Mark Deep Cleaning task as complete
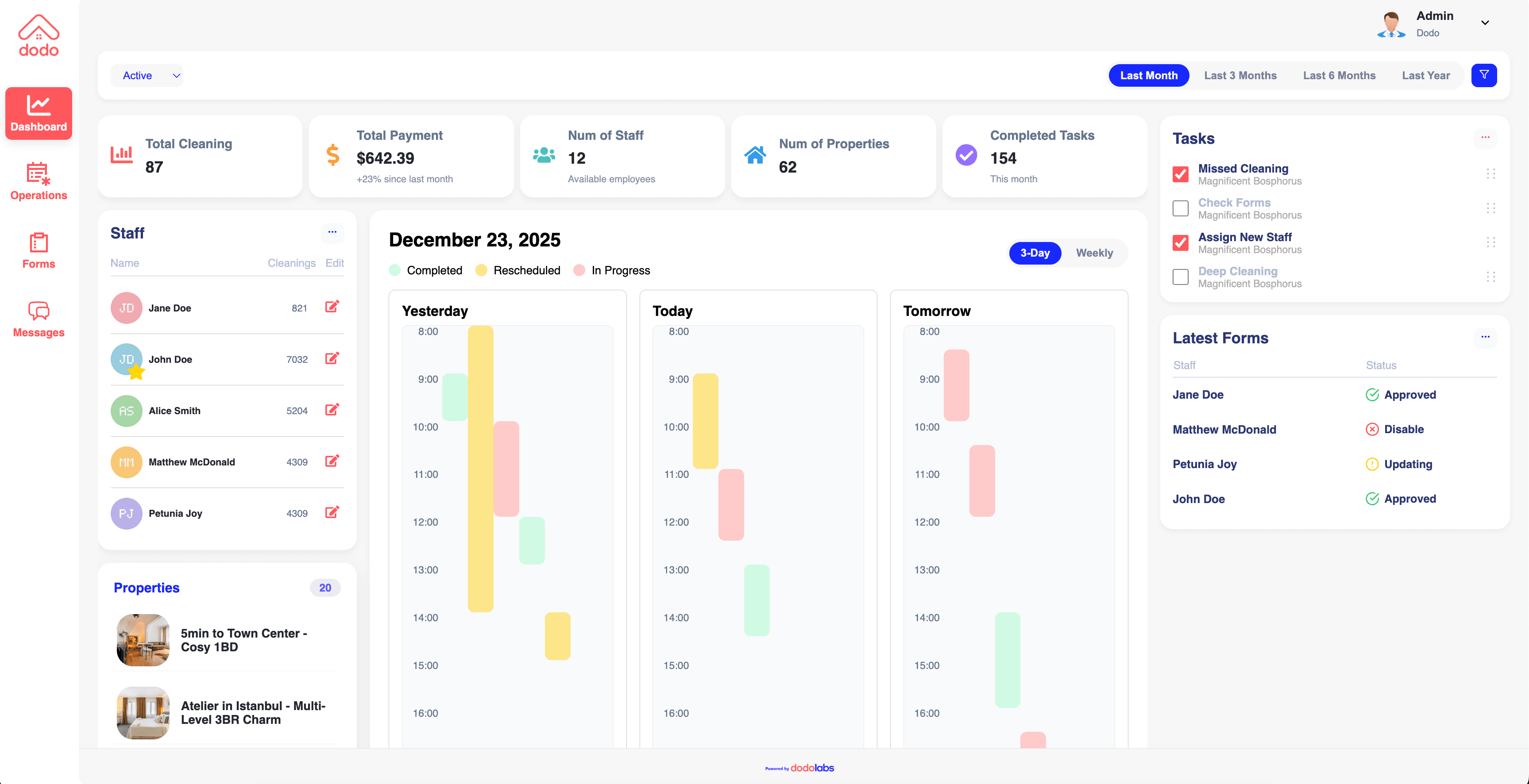Screen dimensions: 1529x784 1180,277
